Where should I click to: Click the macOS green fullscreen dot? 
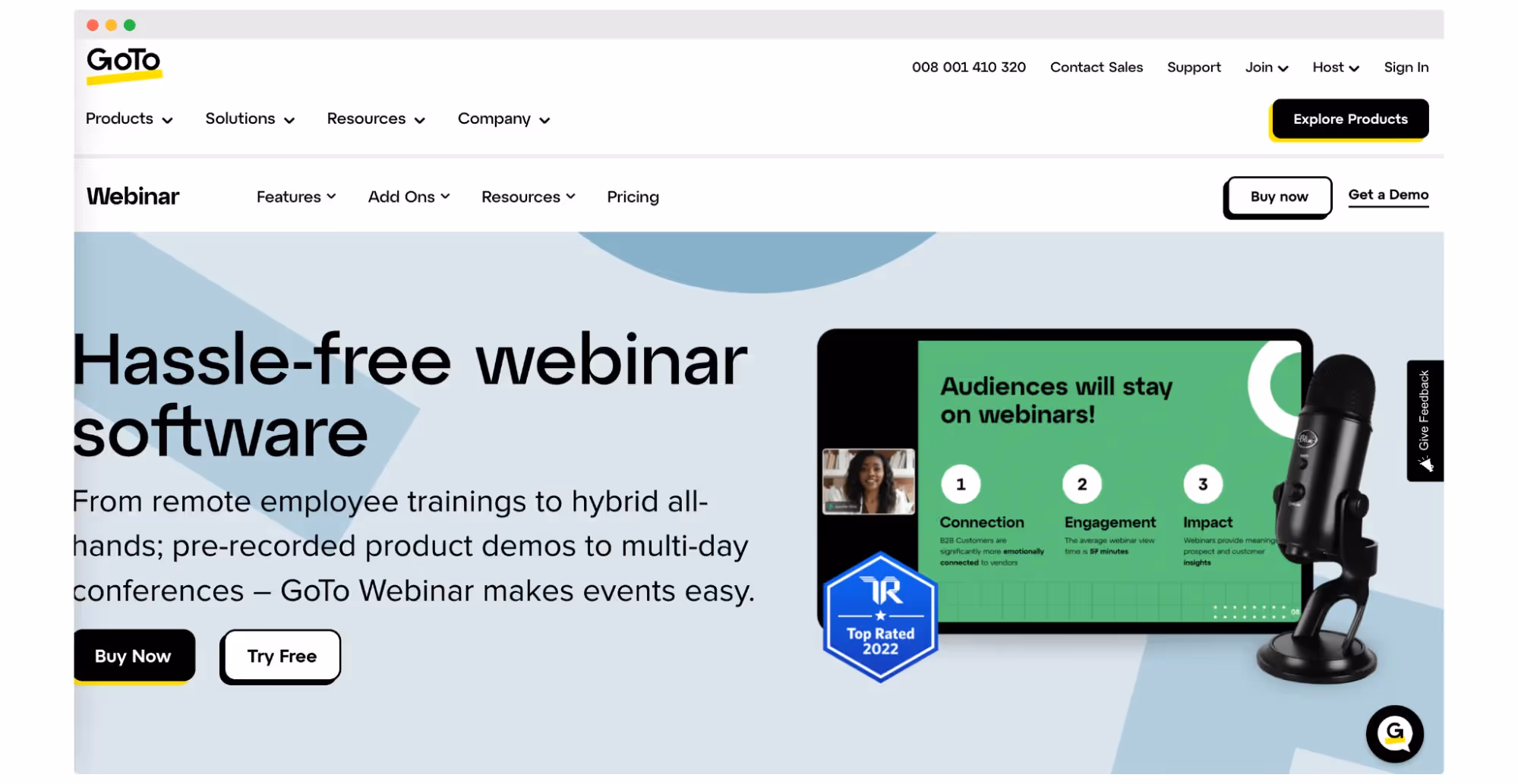point(130,25)
